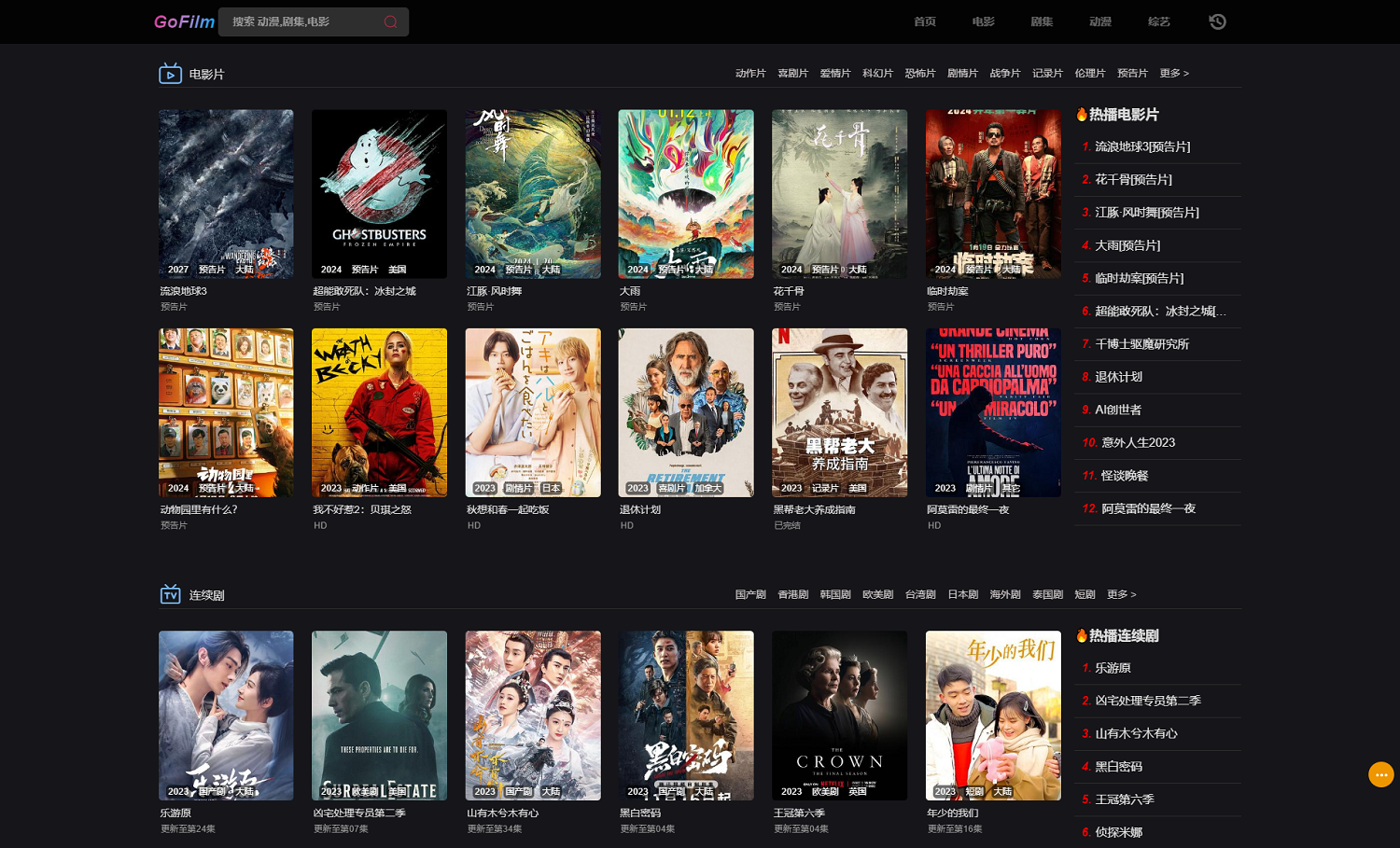Open the 动物园里有什么 poster

coord(226,412)
